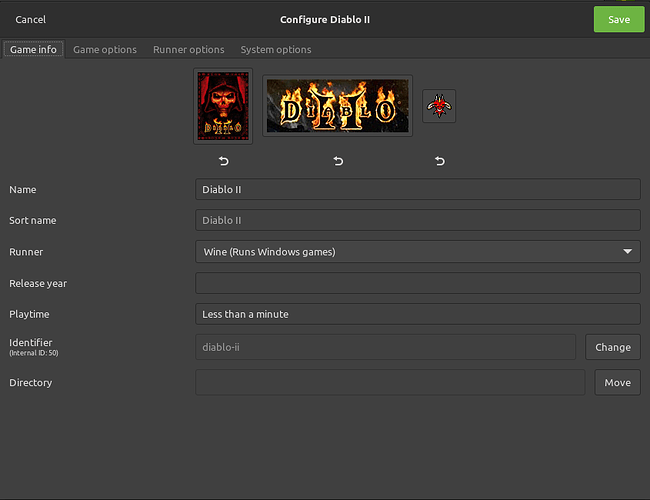Switch to the Game options tab

click(105, 49)
